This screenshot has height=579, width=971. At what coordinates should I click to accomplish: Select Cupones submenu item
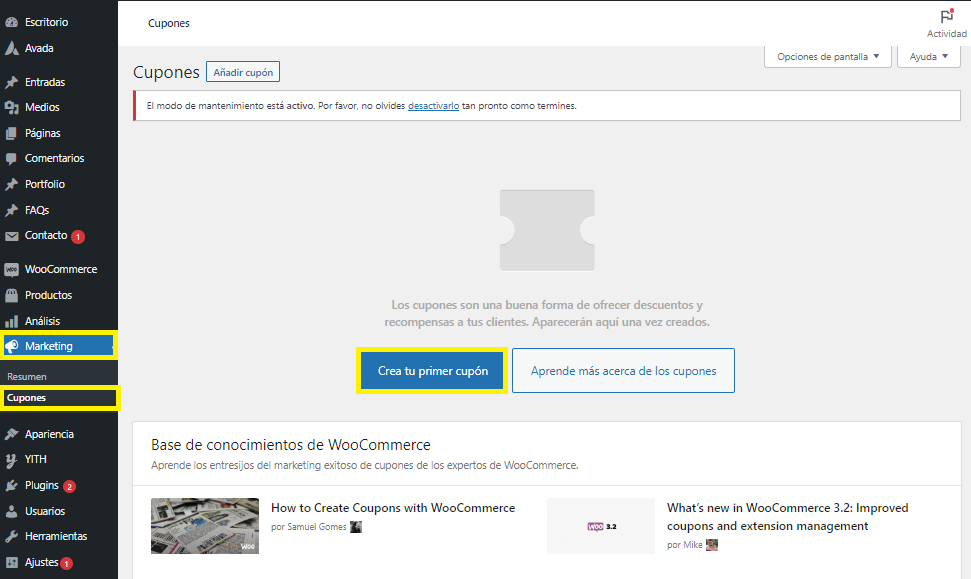27,398
